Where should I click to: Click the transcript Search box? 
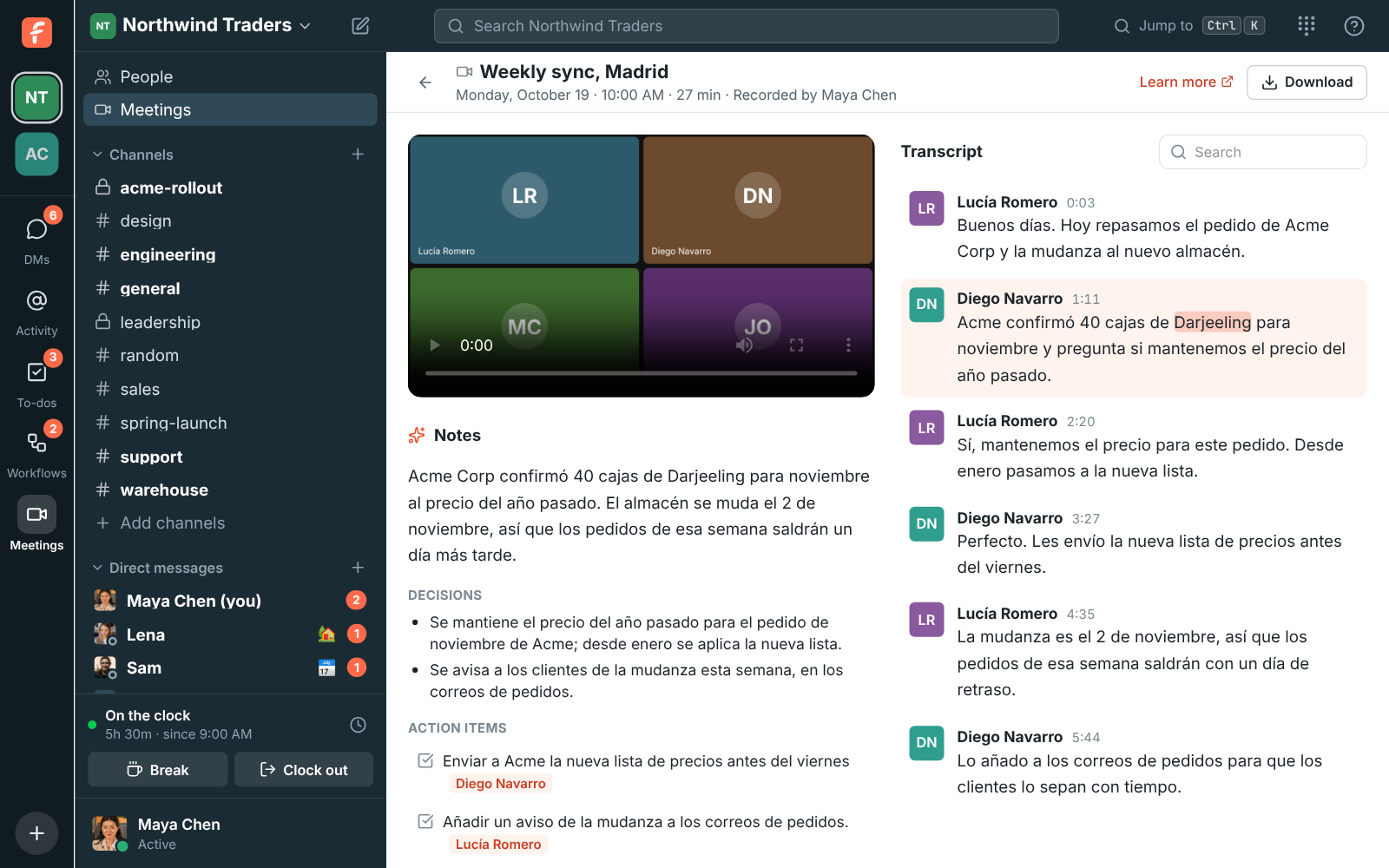click(1262, 152)
